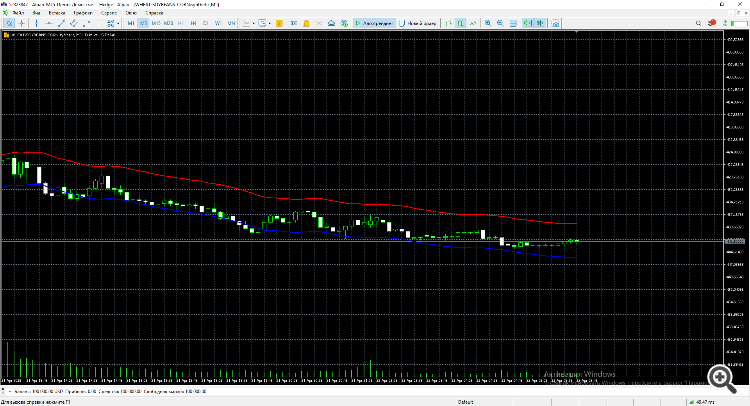Viewport: 750px width, 406px height.
Task: Switch chart to M1 timeframe
Action: pyautogui.click(x=131, y=23)
